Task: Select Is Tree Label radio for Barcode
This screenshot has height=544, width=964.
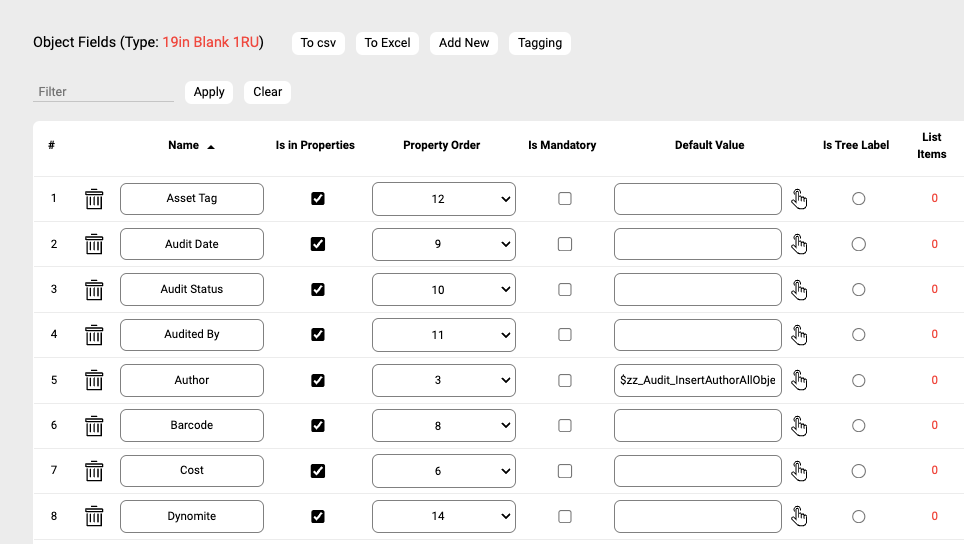Action: pos(858,425)
